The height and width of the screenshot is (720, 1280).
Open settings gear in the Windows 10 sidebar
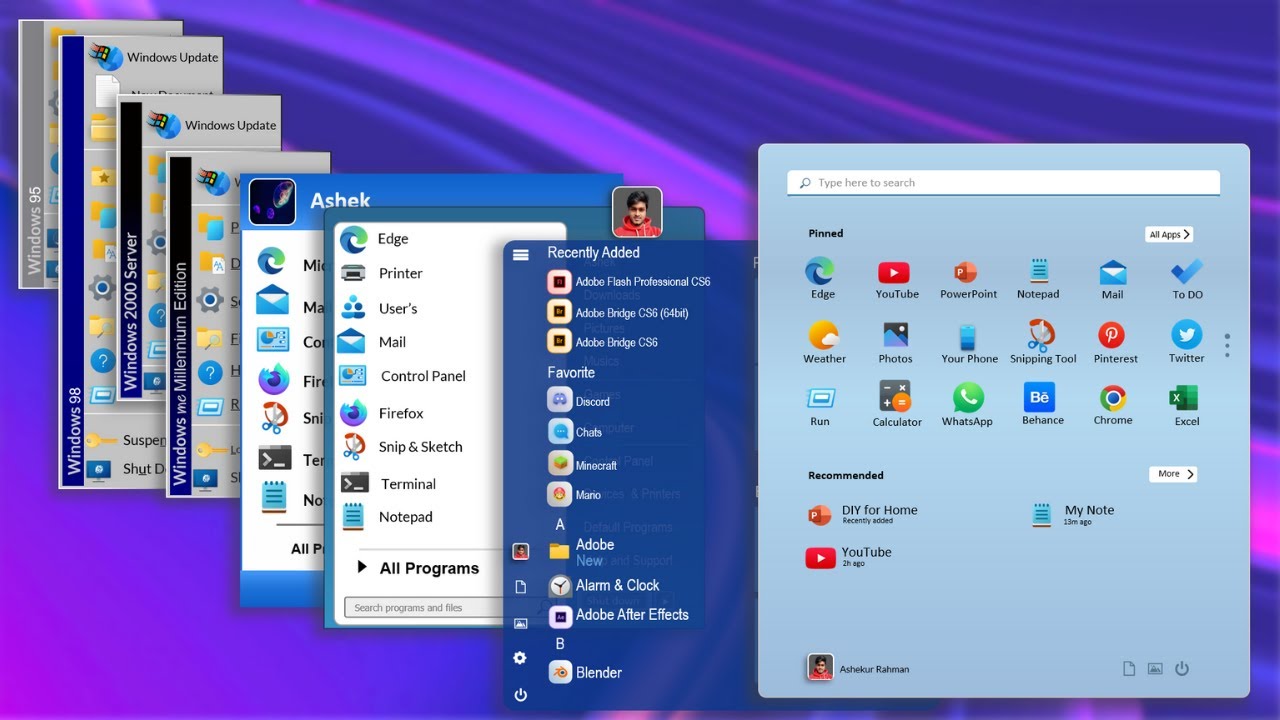tap(520, 657)
